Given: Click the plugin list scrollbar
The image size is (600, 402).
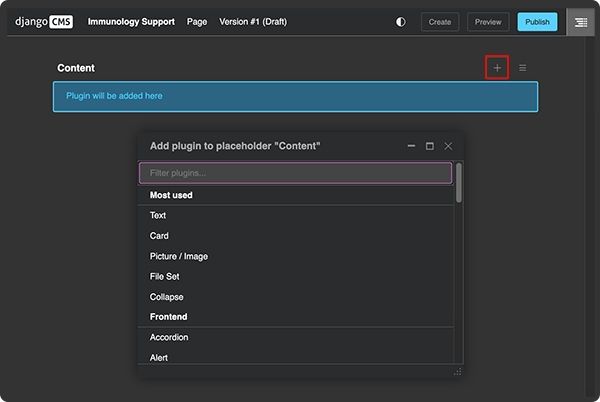Looking at the screenshot, I should click(459, 185).
